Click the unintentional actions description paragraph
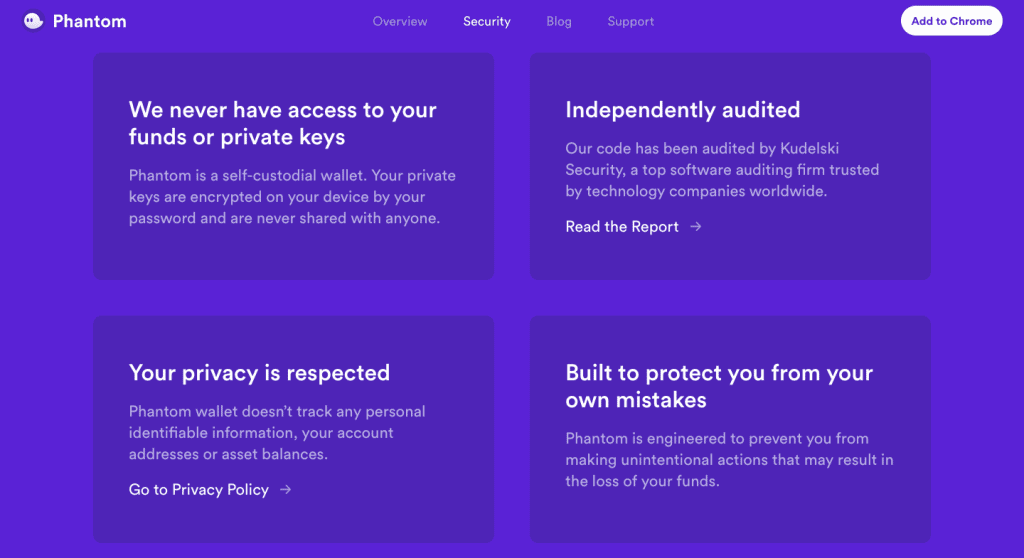1024x558 pixels. pos(729,460)
